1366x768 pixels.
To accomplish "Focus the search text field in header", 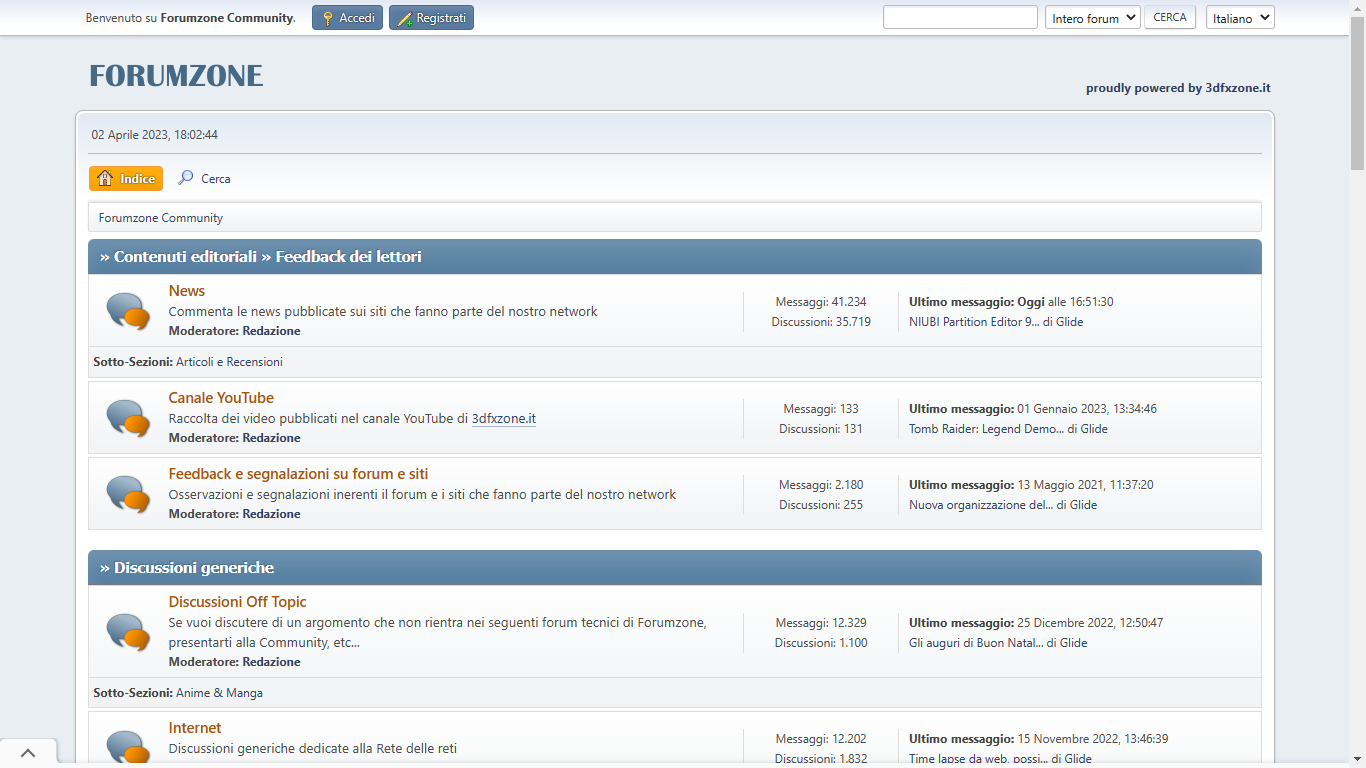I will coord(960,17).
